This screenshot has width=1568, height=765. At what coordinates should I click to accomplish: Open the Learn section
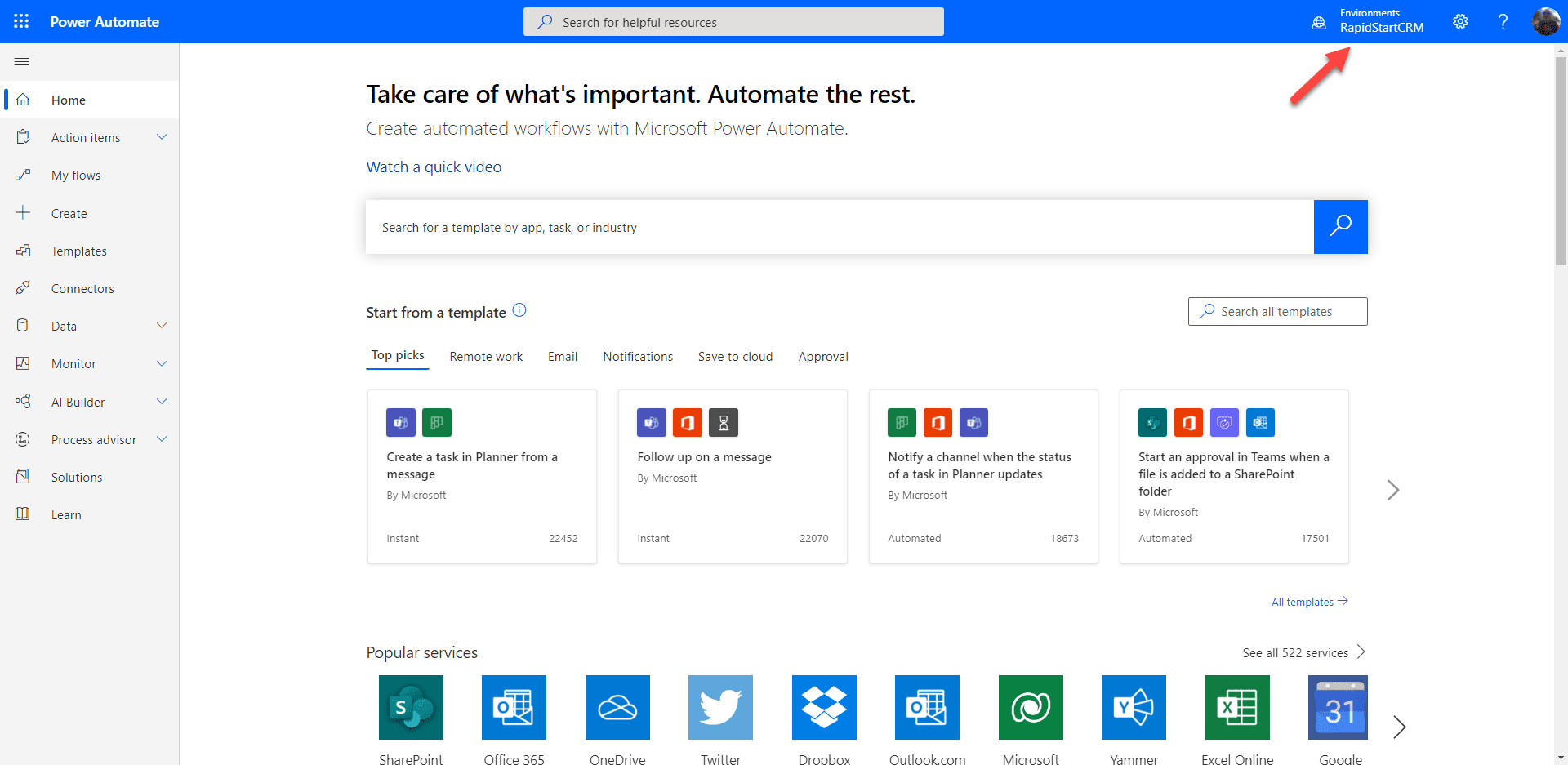(x=65, y=514)
